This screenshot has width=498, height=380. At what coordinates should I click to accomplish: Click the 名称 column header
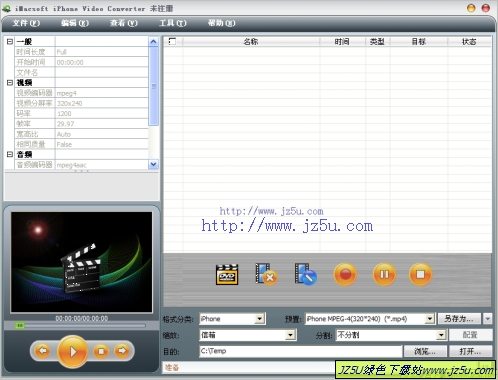(251, 41)
